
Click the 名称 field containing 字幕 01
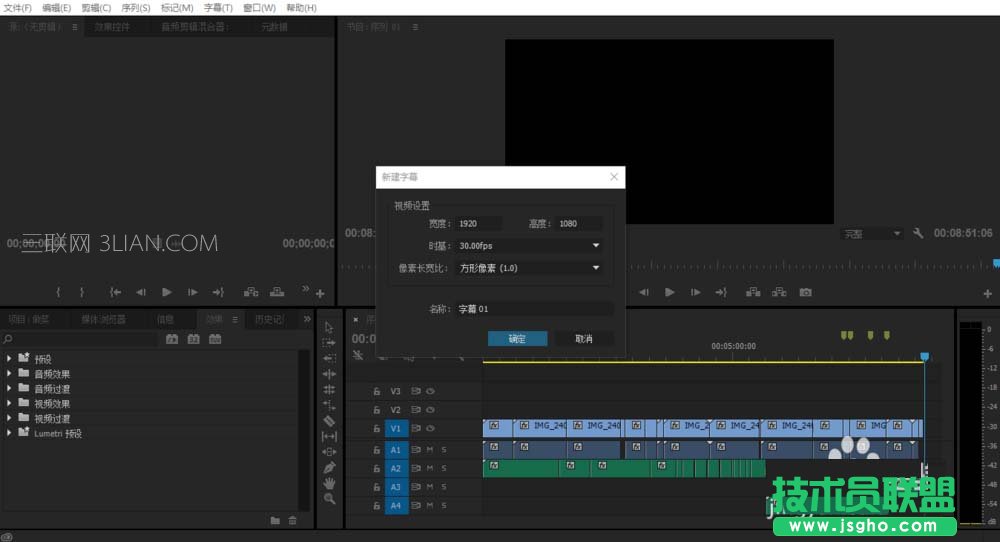(534, 309)
